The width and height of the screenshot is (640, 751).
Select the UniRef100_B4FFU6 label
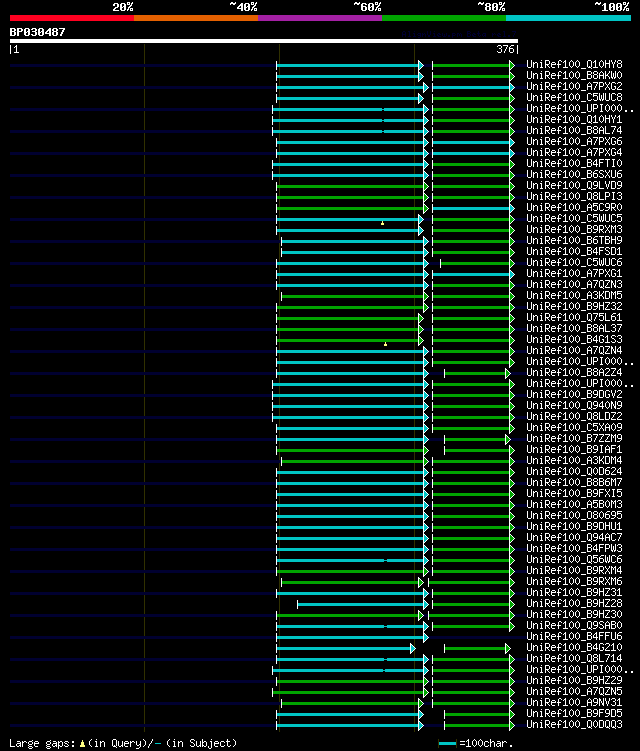574,637
